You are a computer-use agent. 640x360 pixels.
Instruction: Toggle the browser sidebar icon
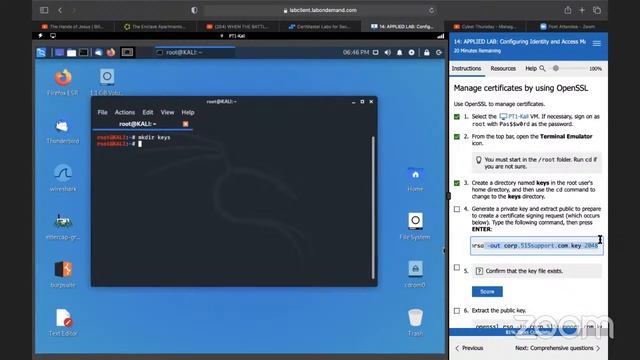tap(44, 10)
